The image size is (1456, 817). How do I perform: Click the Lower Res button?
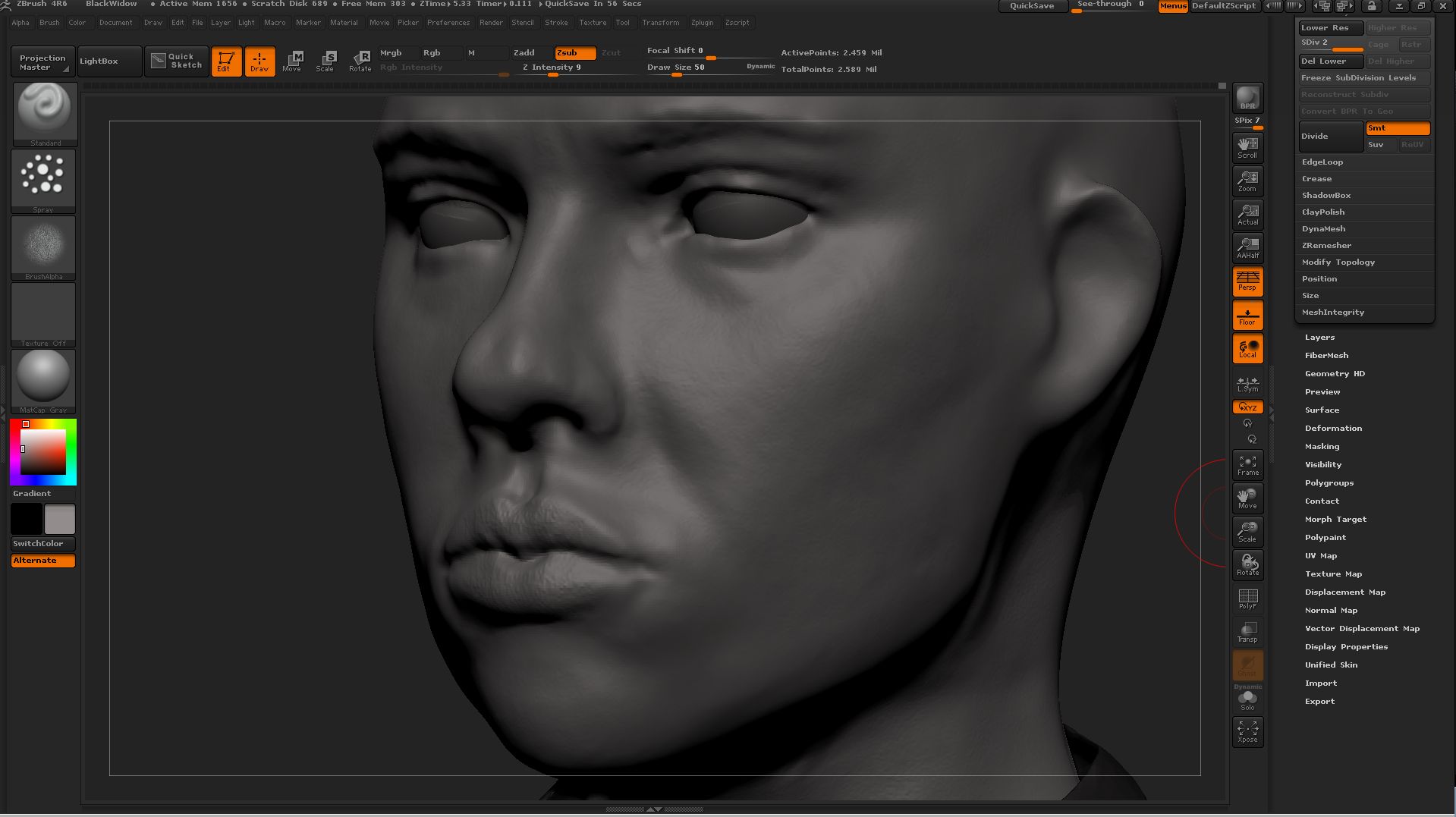[x=1331, y=28]
